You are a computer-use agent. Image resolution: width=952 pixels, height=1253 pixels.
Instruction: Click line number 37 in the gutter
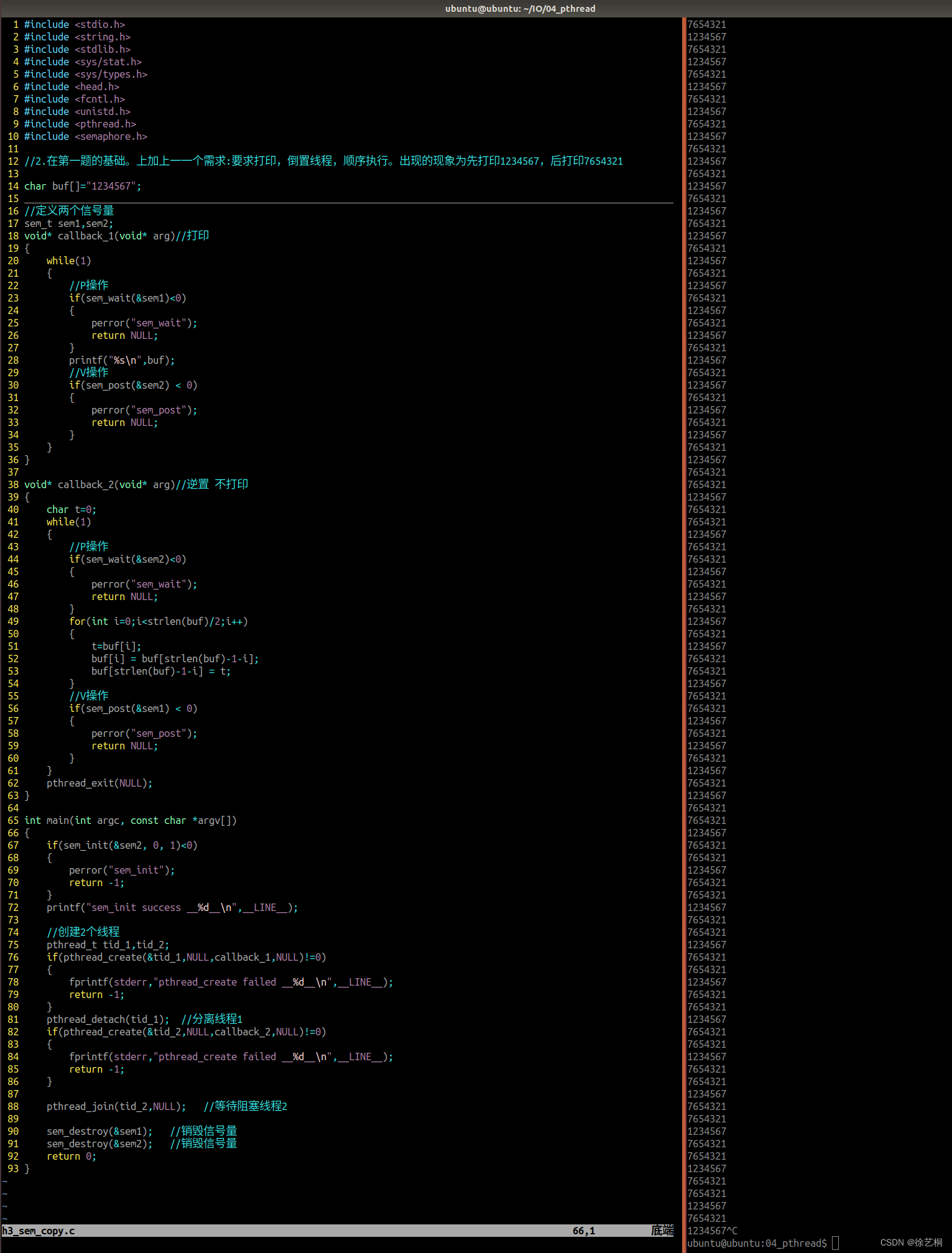pos(13,472)
